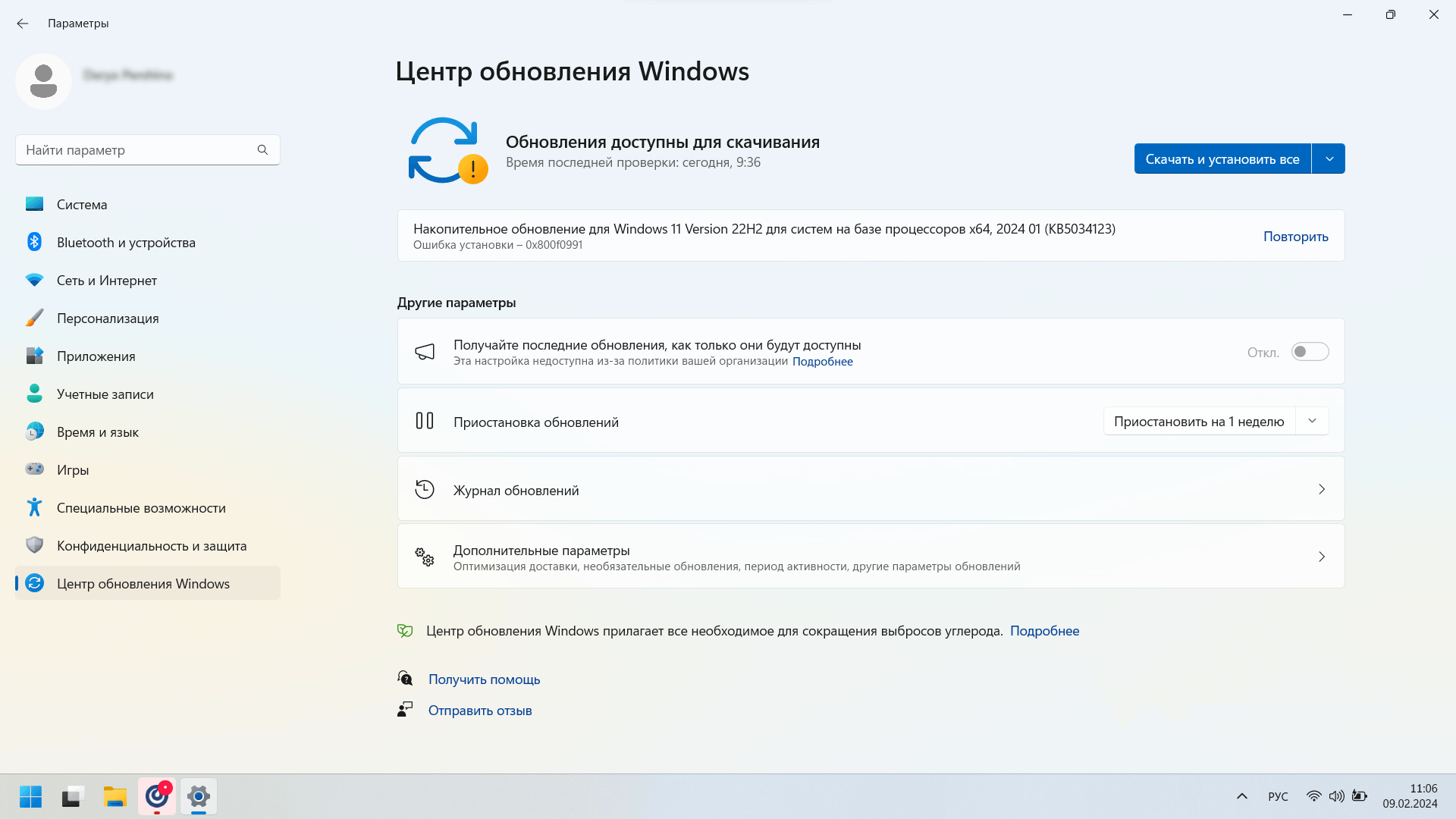The image size is (1456, 819).
Task: Click 'Приостановить на 1 неделю' button
Action: coord(1199,421)
